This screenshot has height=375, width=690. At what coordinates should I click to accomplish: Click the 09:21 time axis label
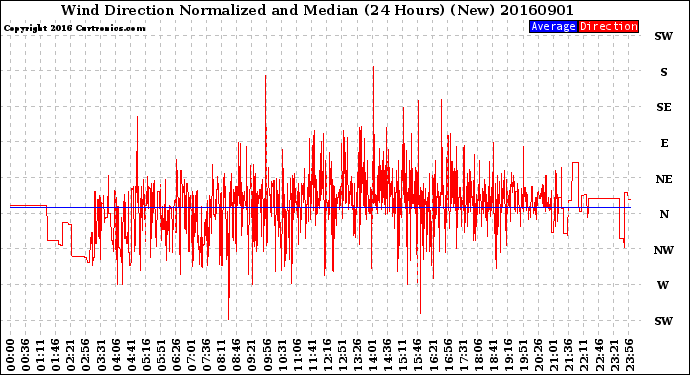click(x=252, y=355)
